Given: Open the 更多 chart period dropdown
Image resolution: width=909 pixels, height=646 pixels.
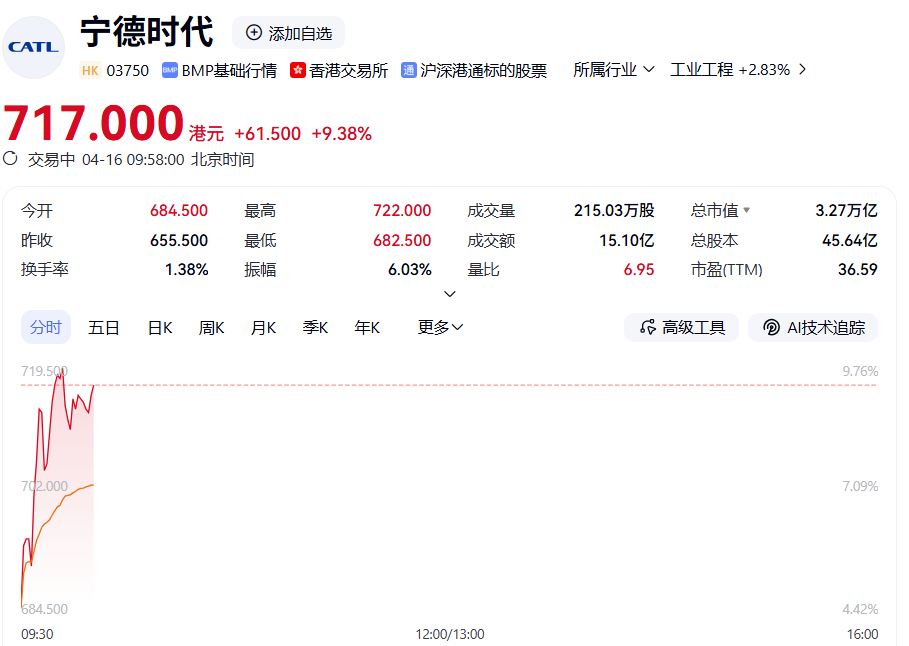Looking at the screenshot, I should 440,327.
